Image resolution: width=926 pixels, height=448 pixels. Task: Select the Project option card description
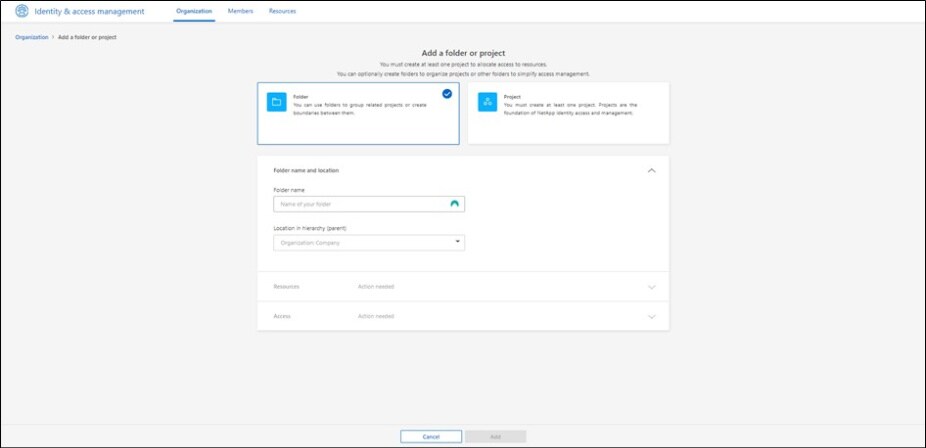[570, 108]
